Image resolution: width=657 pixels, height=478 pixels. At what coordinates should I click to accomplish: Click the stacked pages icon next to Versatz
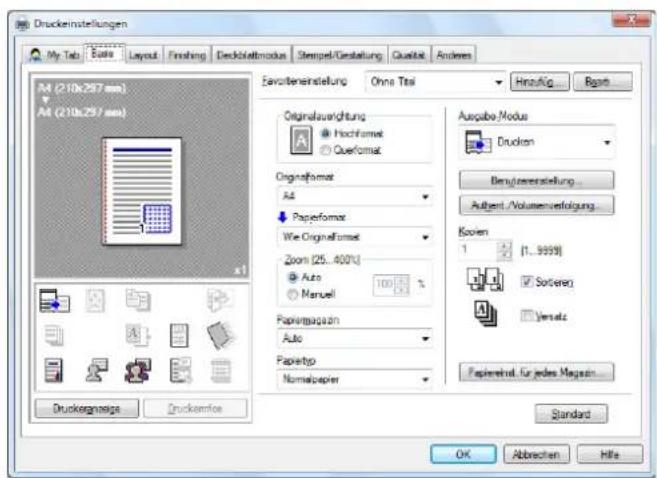tap(486, 313)
